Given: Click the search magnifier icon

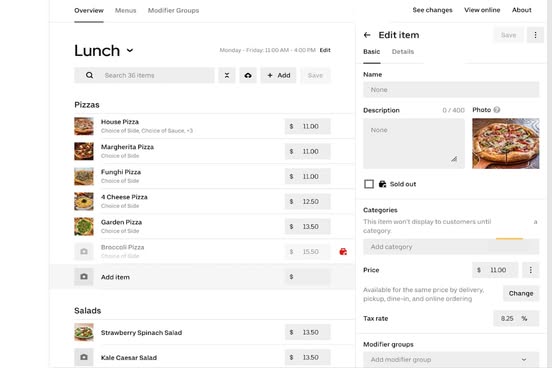Looking at the screenshot, I should 89,75.
